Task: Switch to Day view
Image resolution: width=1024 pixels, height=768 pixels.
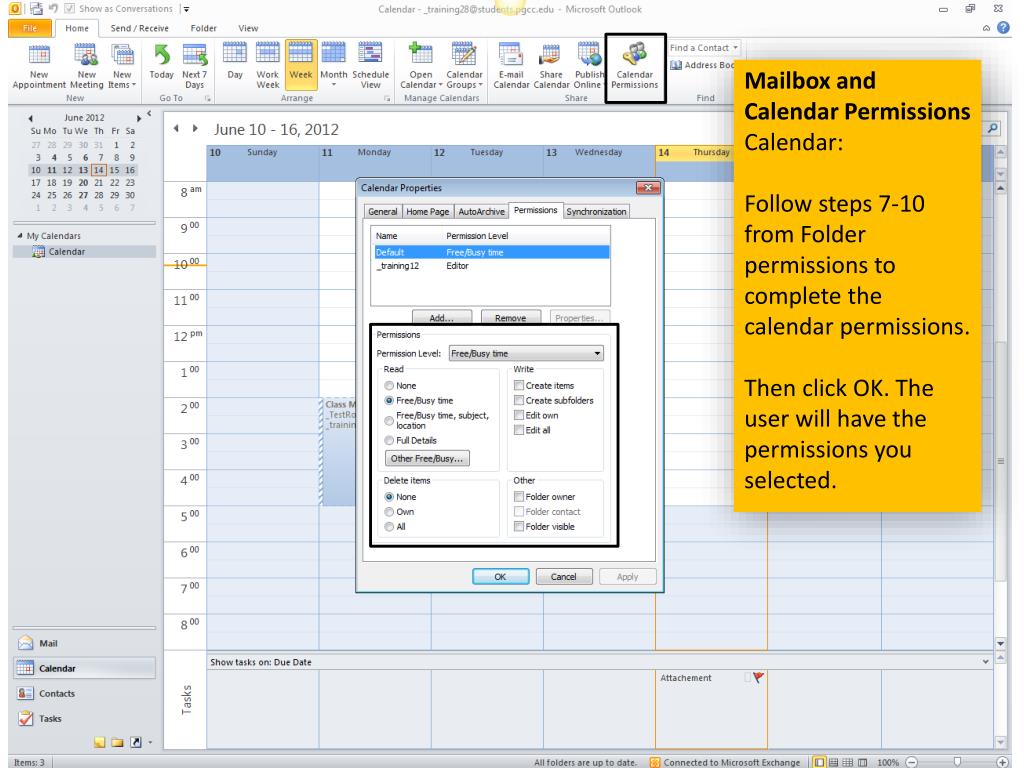Action: pyautogui.click(x=235, y=62)
